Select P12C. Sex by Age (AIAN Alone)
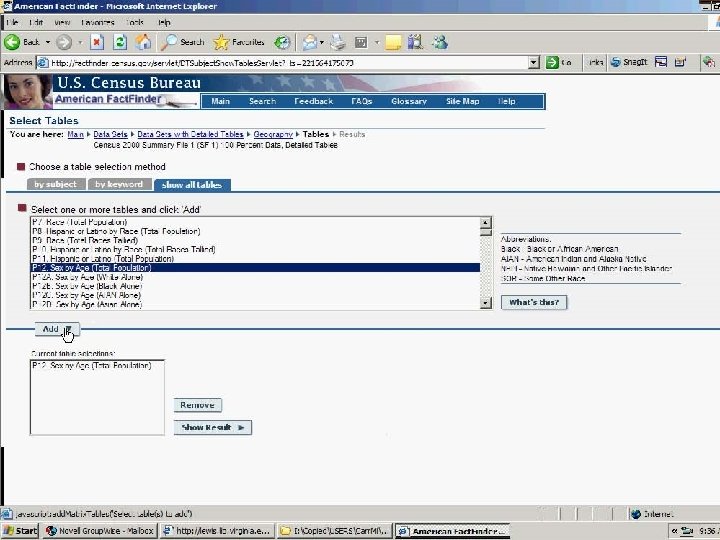 pos(255,295)
